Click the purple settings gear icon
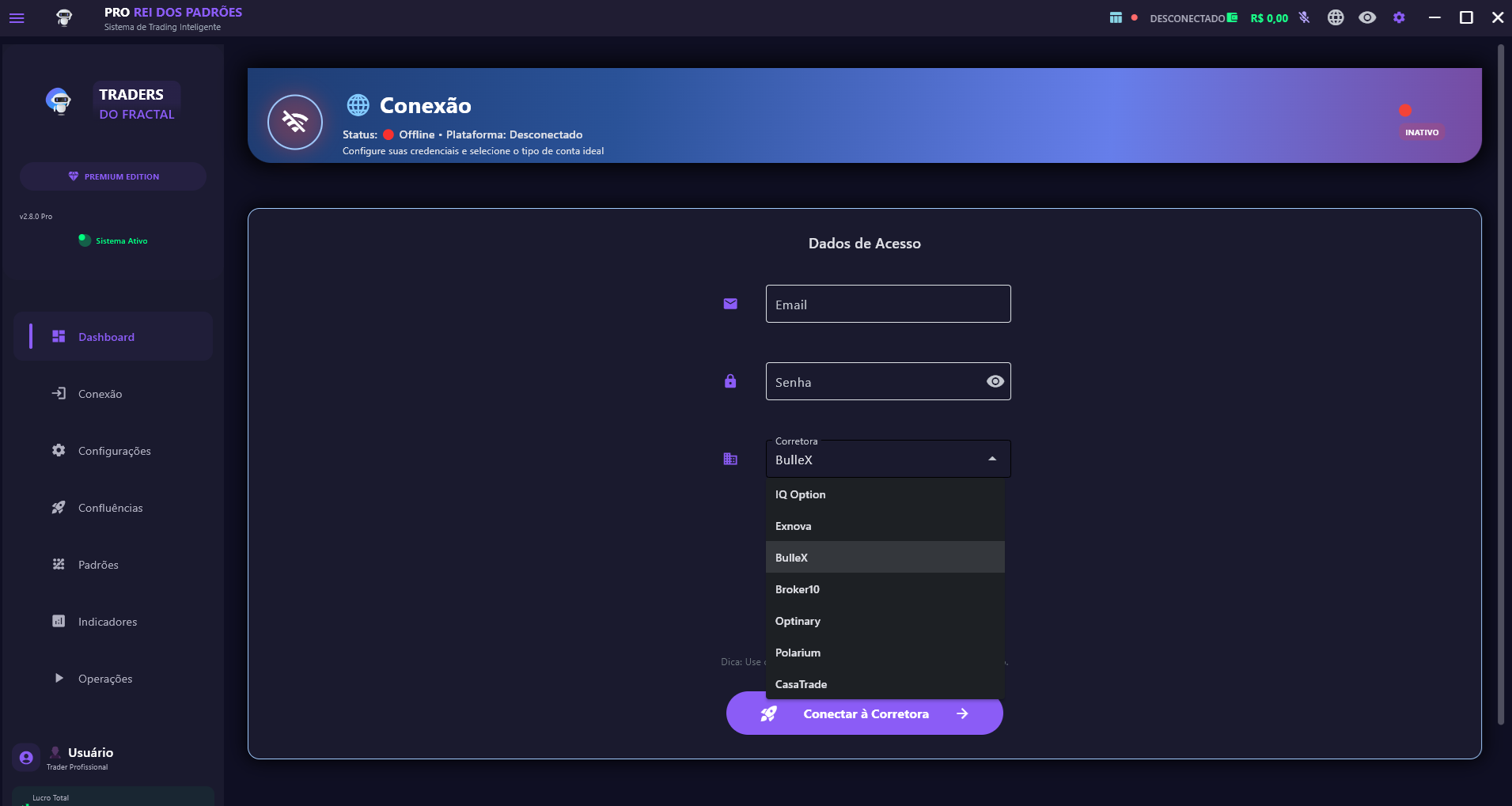Image resolution: width=1512 pixels, height=806 pixels. pyautogui.click(x=1399, y=17)
